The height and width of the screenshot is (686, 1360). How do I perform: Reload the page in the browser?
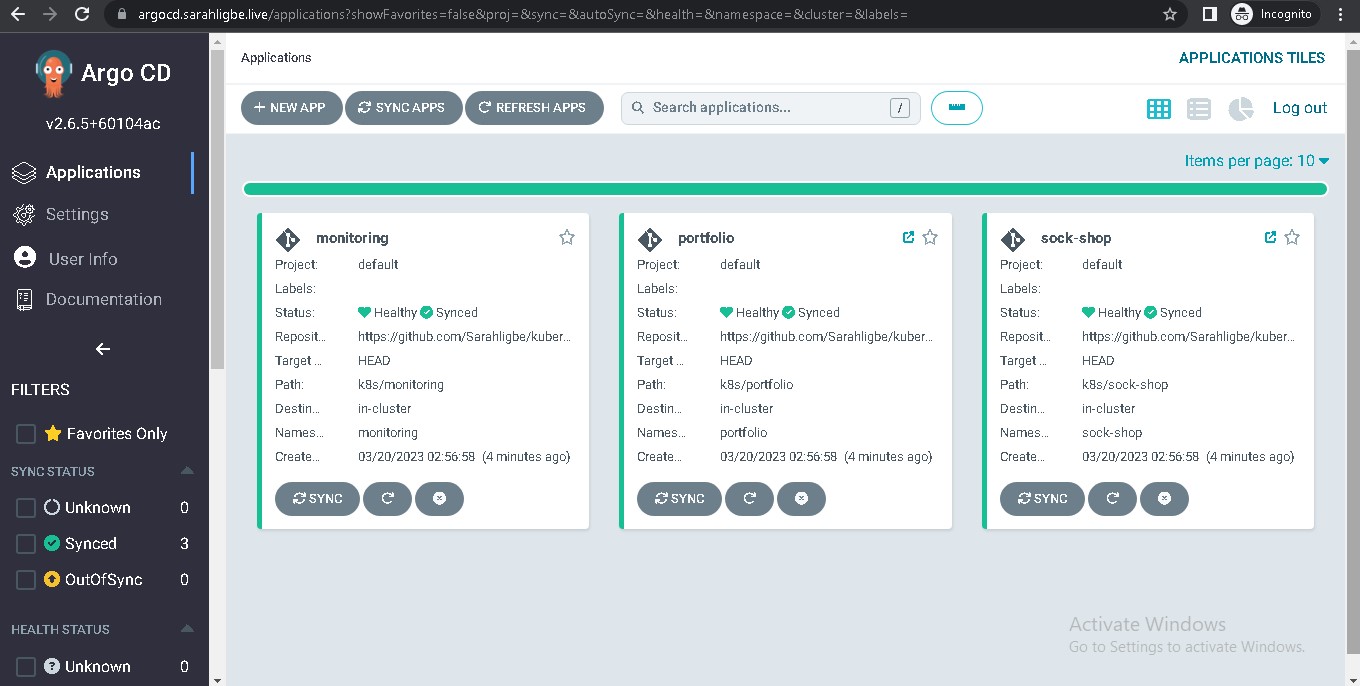(x=82, y=15)
